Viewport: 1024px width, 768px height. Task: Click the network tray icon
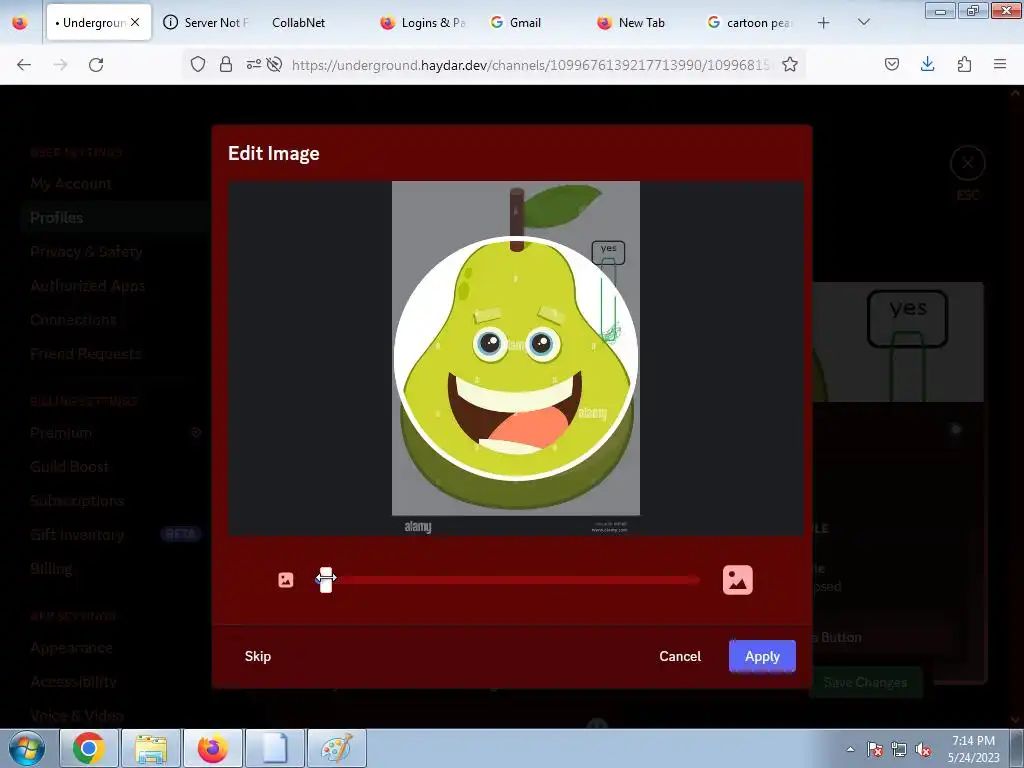click(899, 749)
